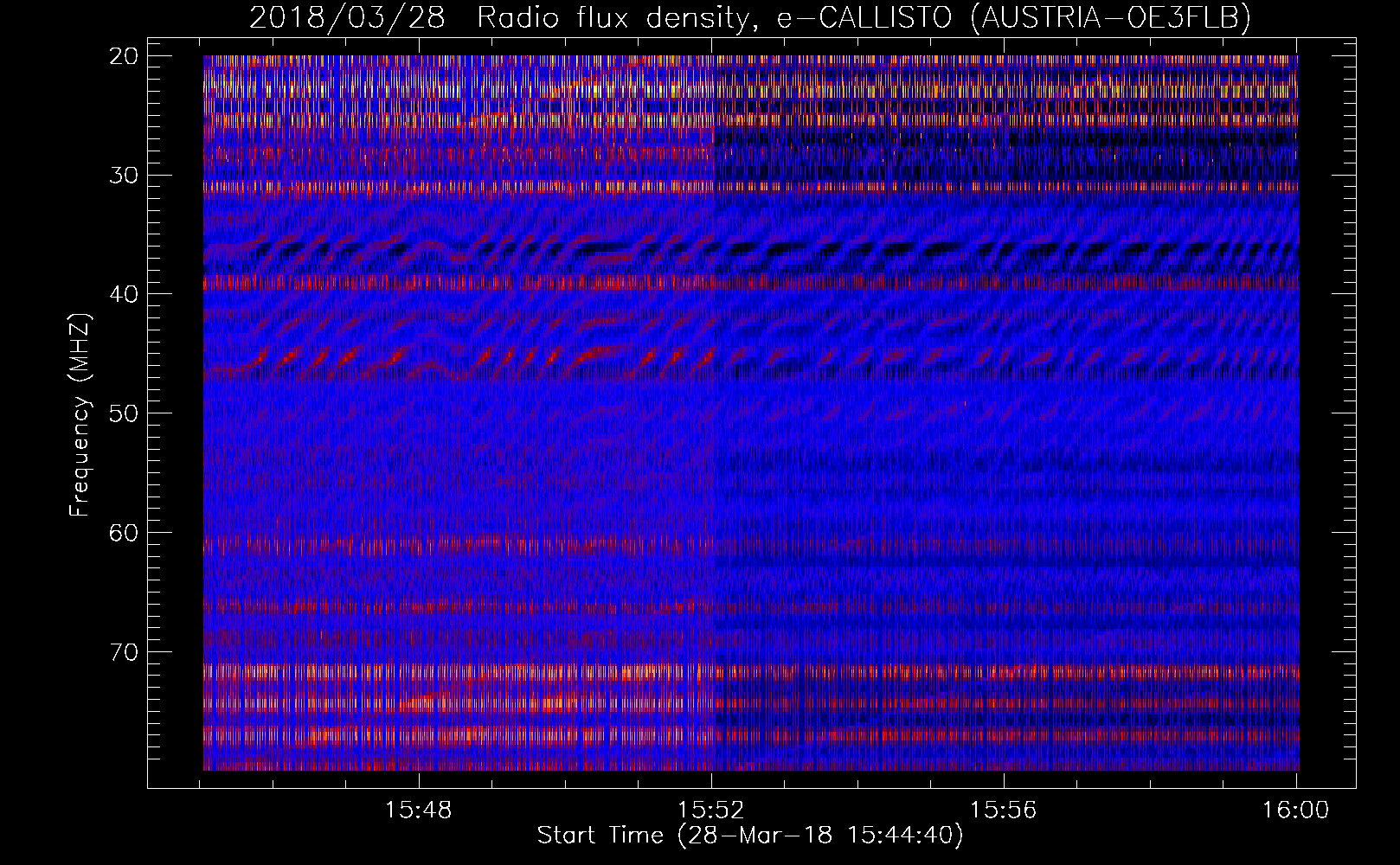1400x865 pixels.
Task: Click the Start Time axis label
Action: coord(750,836)
